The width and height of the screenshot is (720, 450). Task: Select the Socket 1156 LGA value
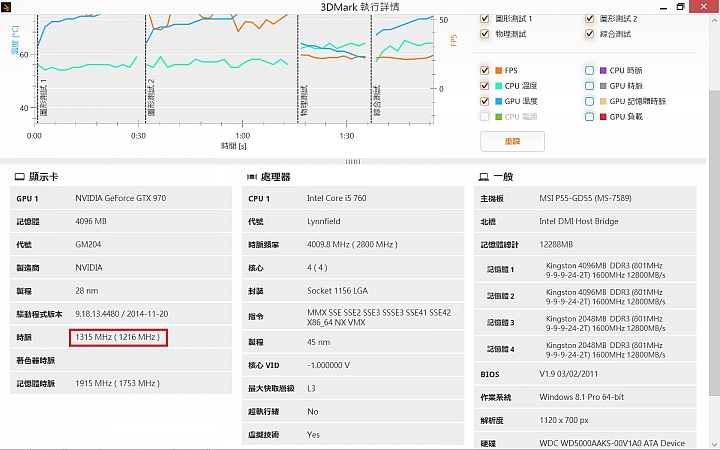coord(338,291)
